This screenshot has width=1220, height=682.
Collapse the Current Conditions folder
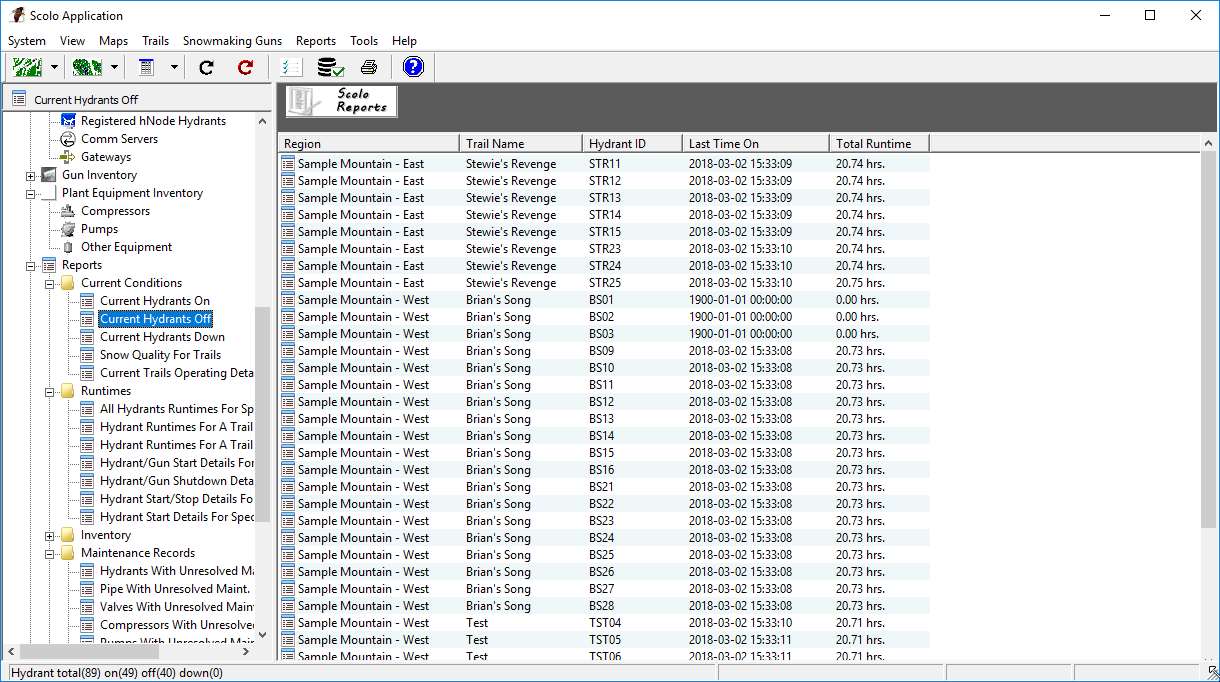(50, 283)
